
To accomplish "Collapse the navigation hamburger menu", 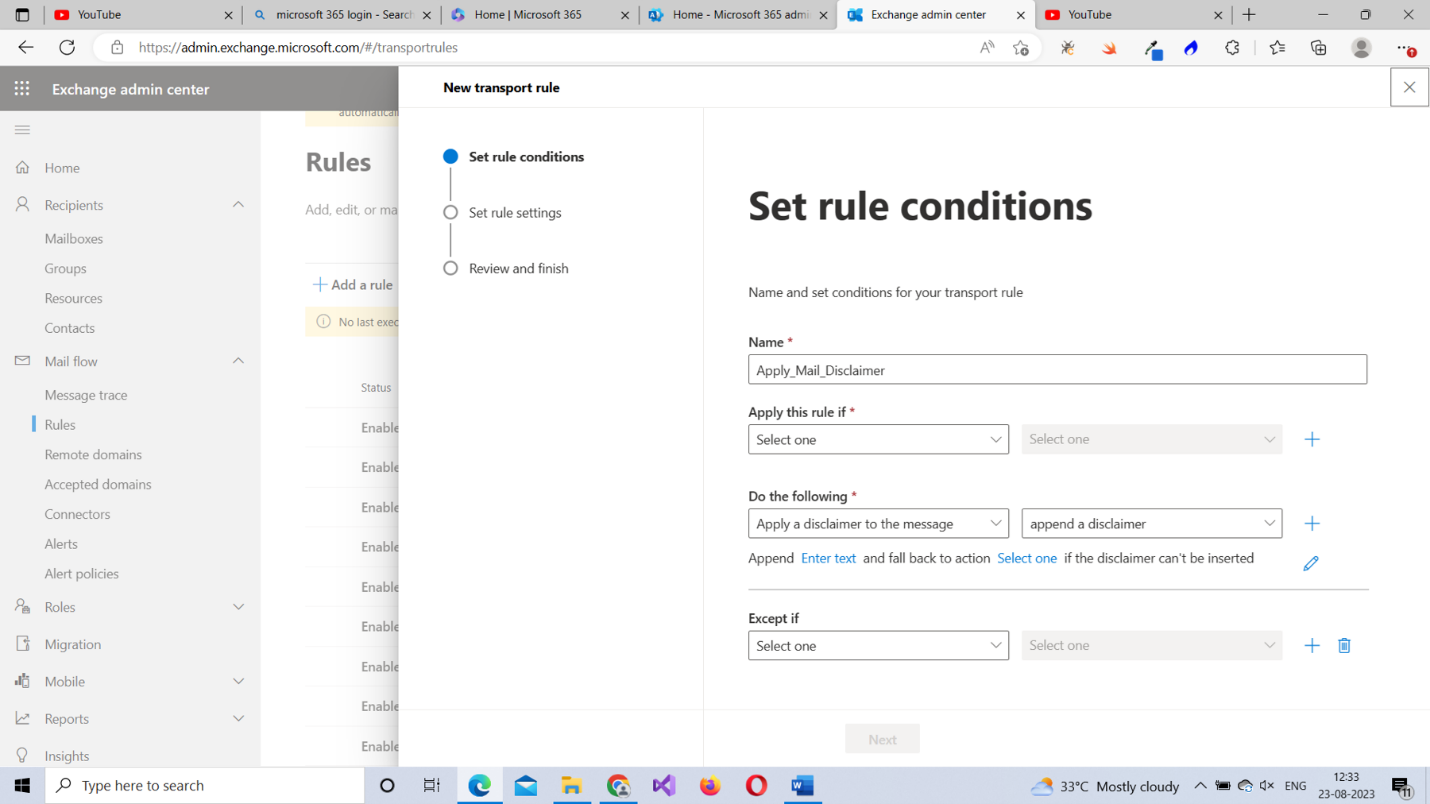I will click(22, 130).
